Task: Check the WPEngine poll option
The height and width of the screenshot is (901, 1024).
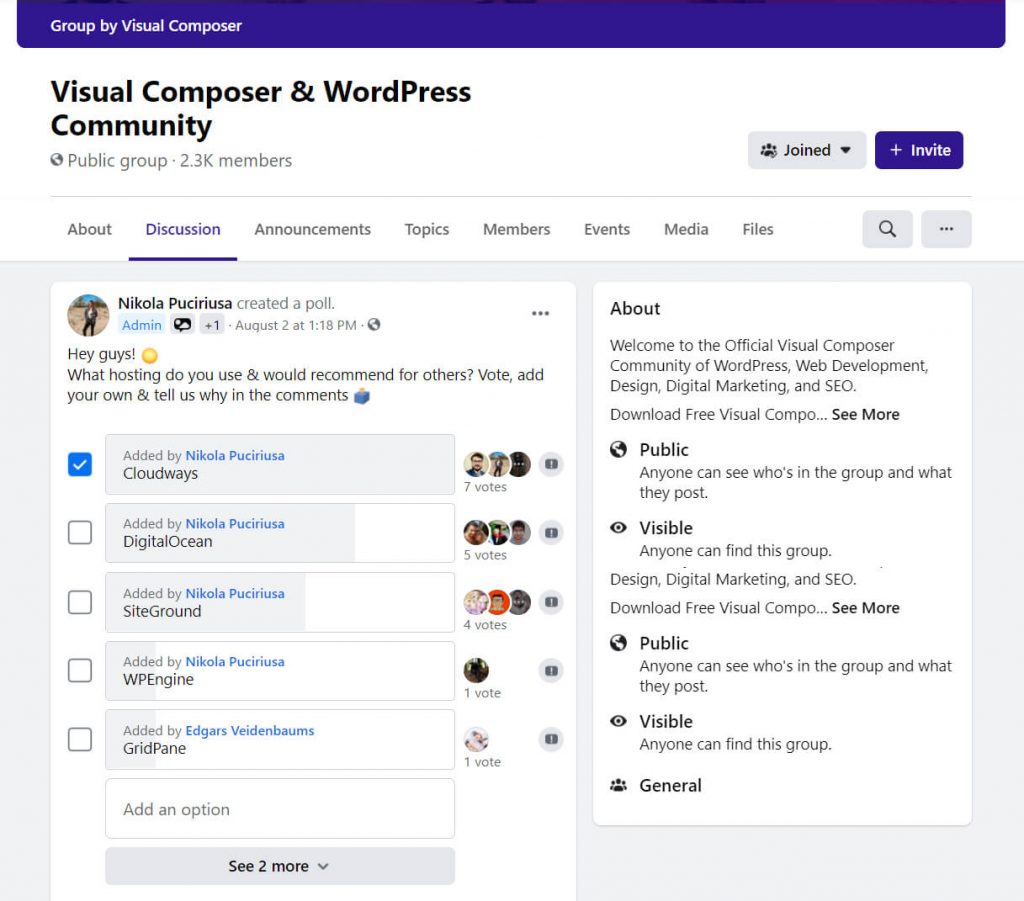Action: tap(80, 671)
